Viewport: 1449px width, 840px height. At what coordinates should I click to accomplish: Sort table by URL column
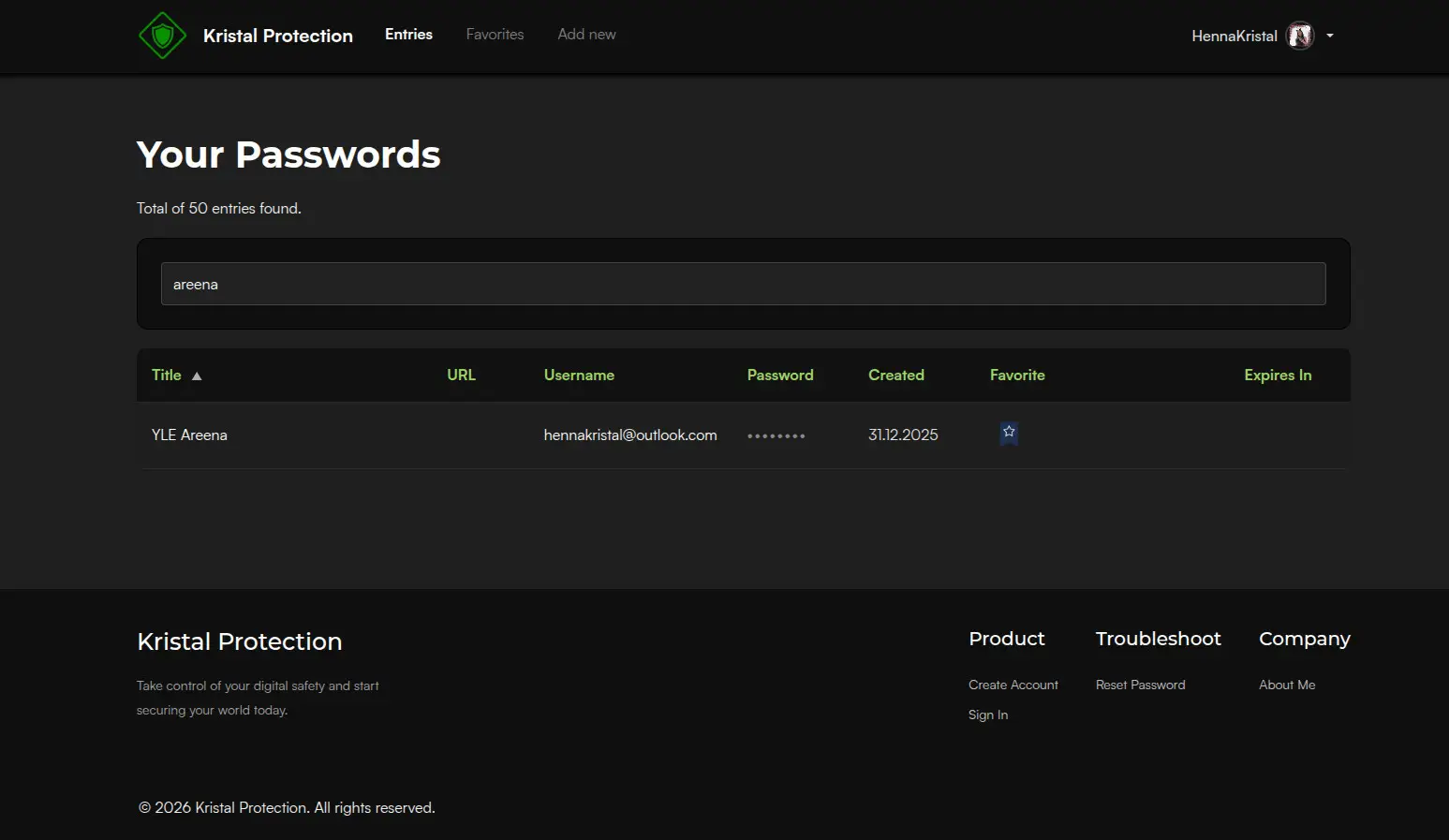point(461,375)
